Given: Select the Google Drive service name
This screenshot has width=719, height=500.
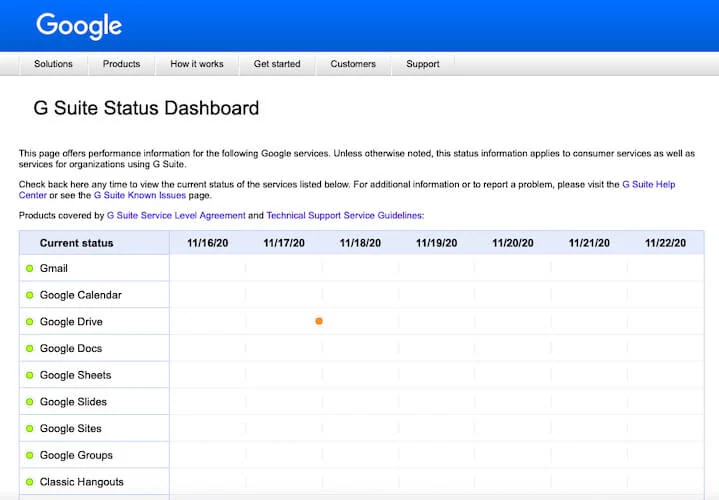Looking at the screenshot, I should (x=71, y=322).
